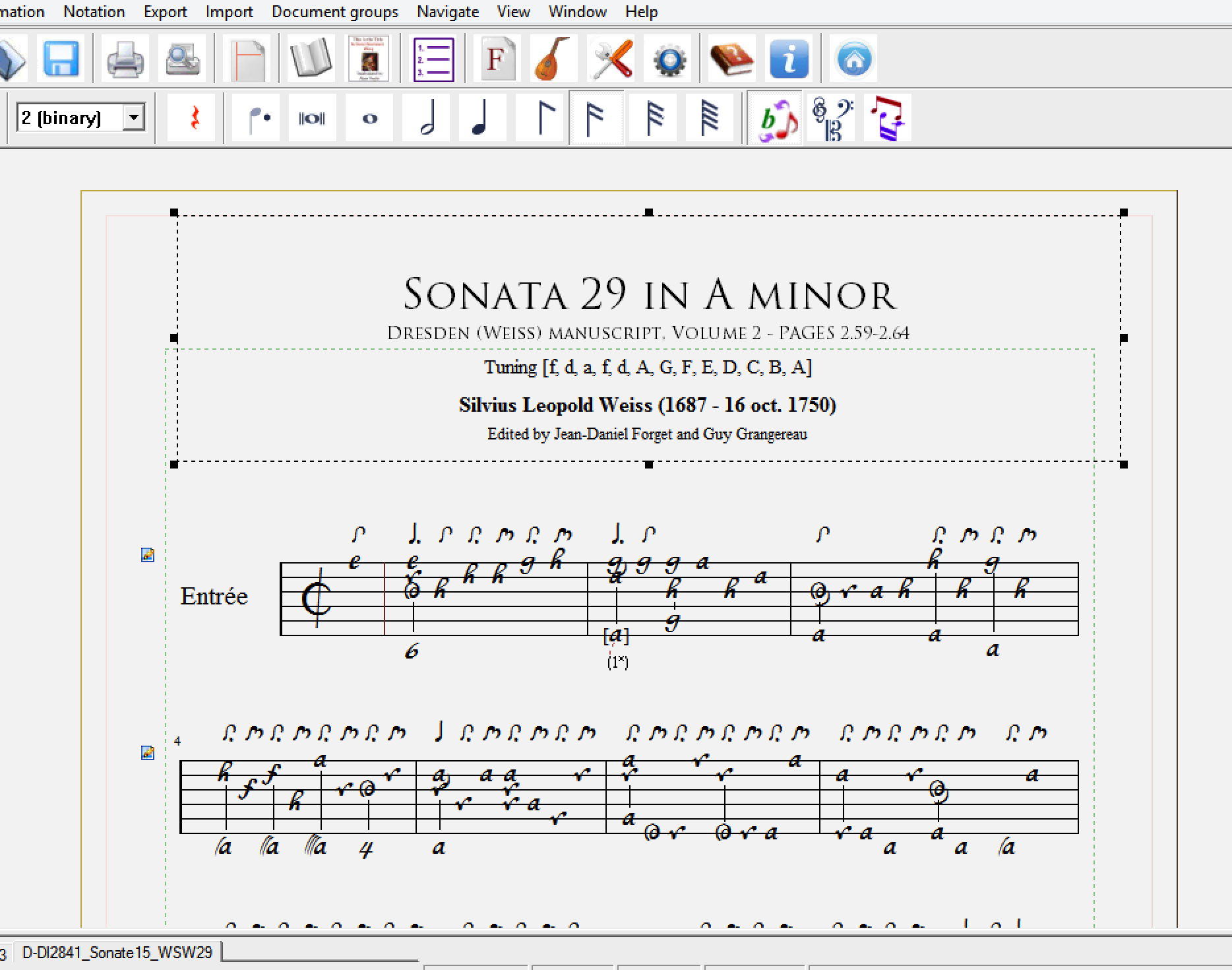Viewport: 1232px width, 970px height.
Task: Click the blue home icon
Action: coord(854,59)
